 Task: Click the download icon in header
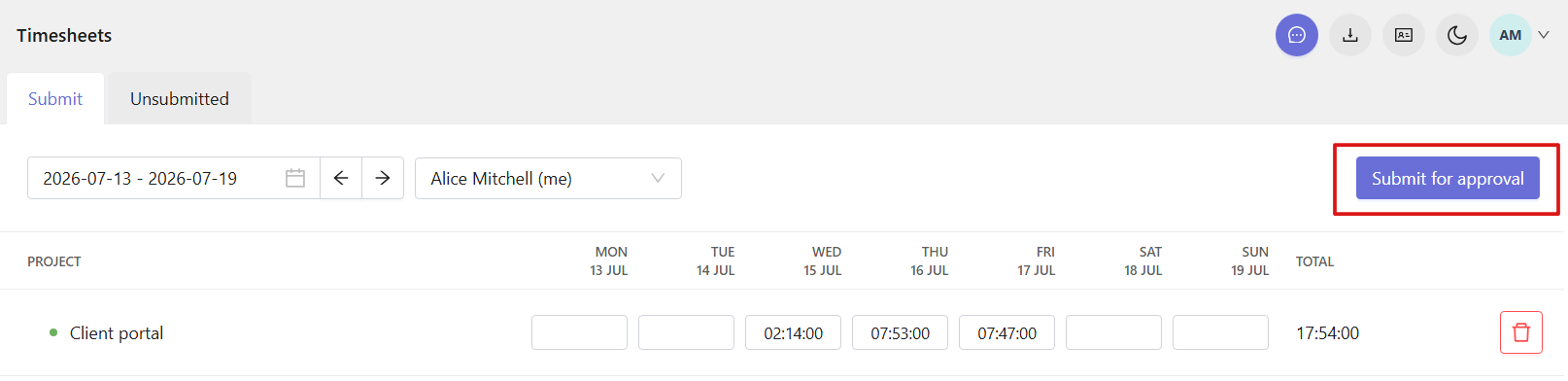[1349, 35]
